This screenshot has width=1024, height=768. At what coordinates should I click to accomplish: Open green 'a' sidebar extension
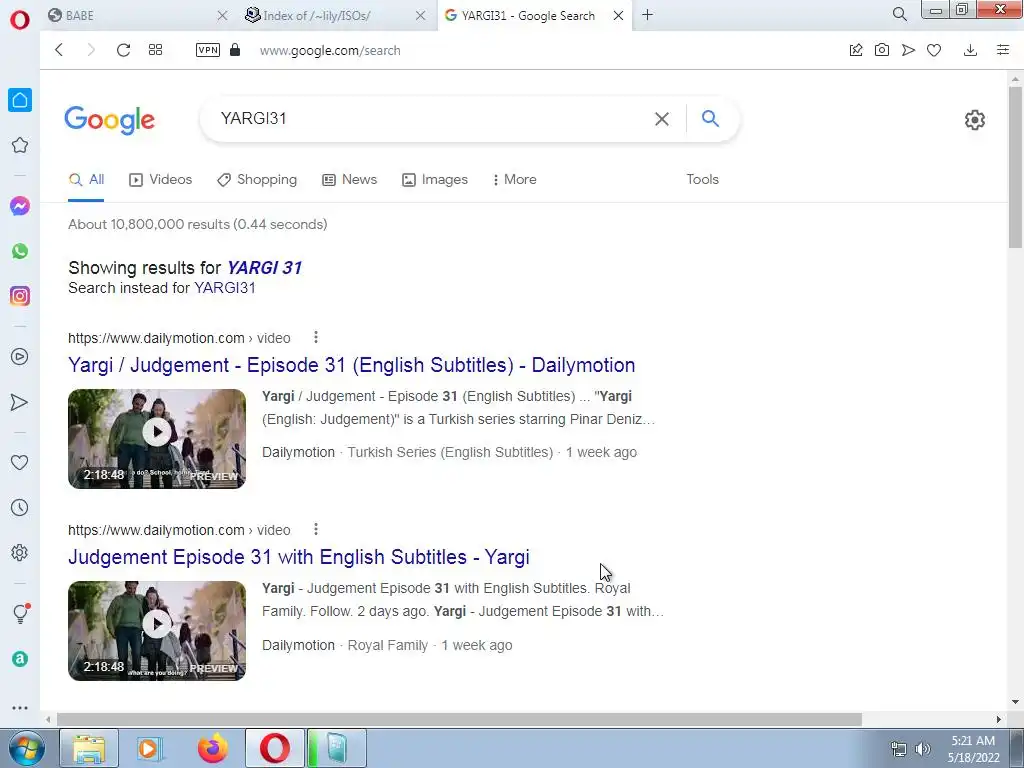tap(20, 659)
